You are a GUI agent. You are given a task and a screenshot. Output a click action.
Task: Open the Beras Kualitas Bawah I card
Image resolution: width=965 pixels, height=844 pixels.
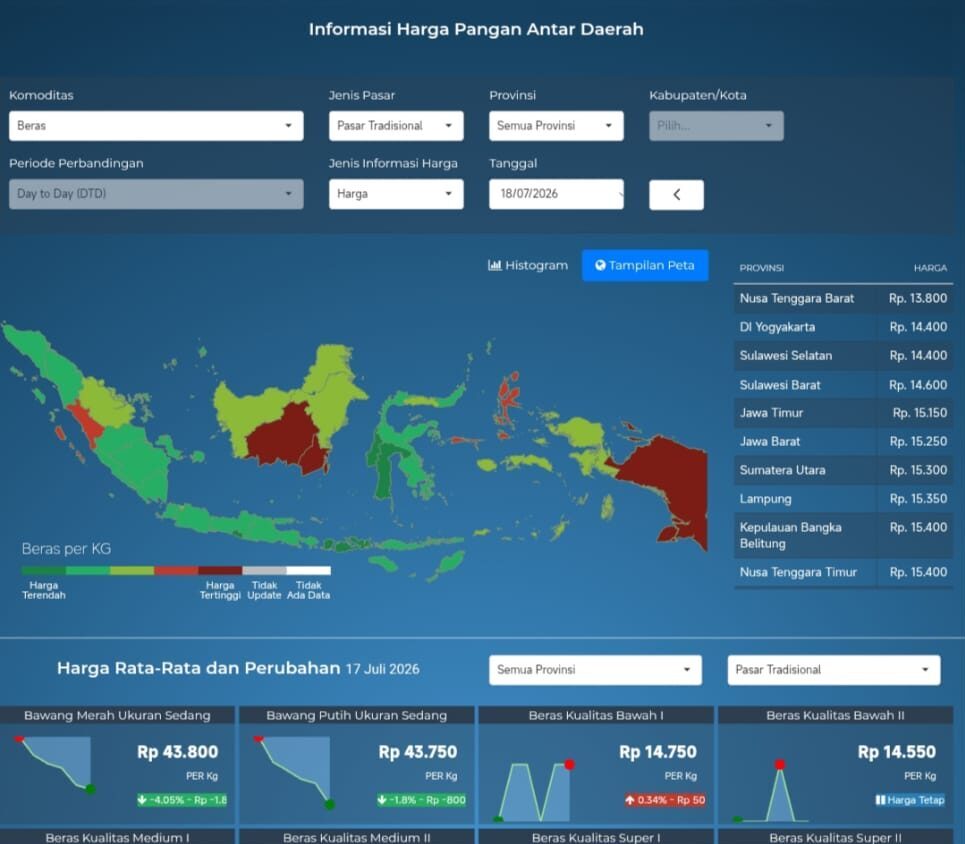pos(596,765)
